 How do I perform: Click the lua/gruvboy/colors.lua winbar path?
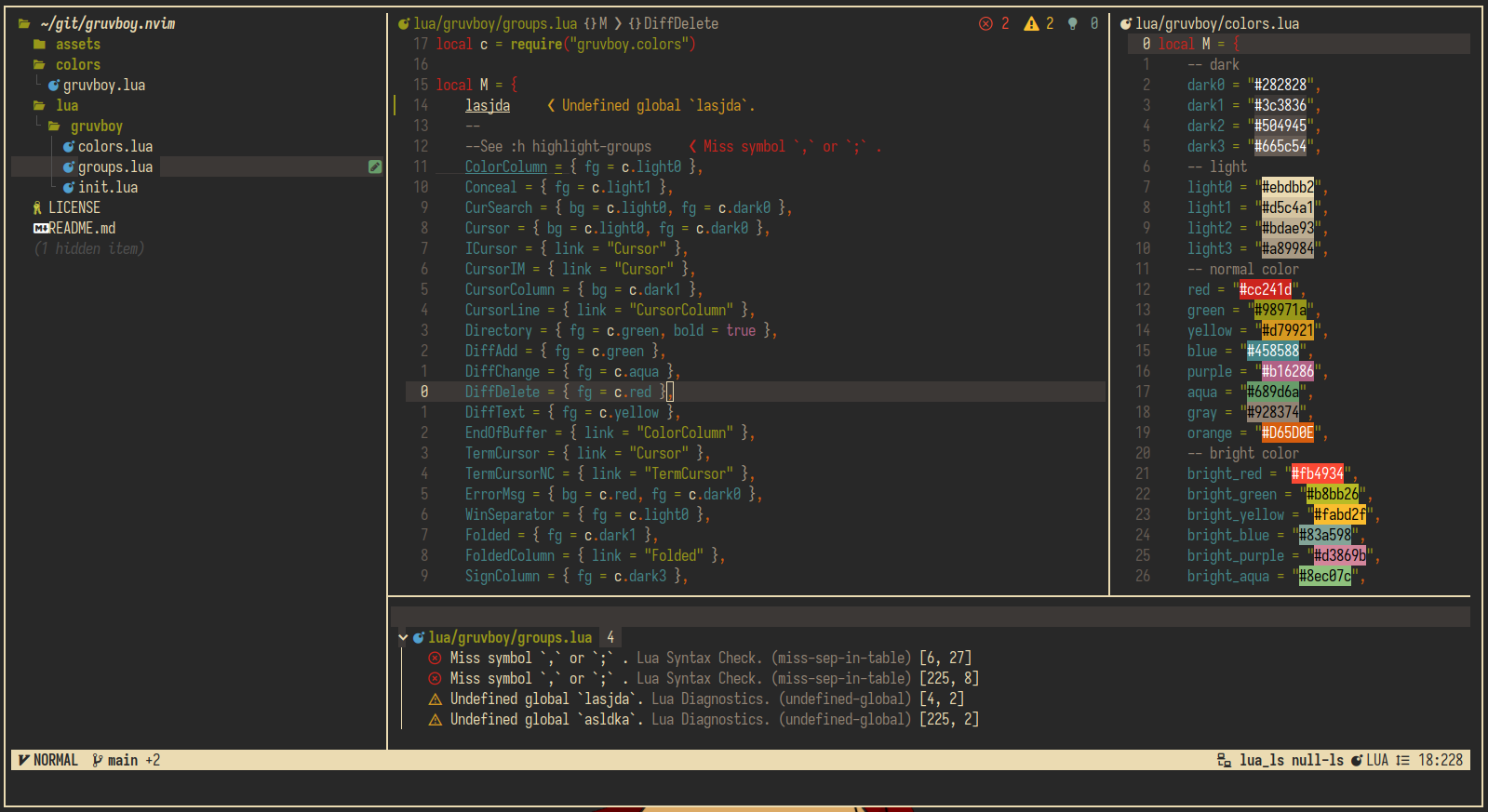[1217, 24]
